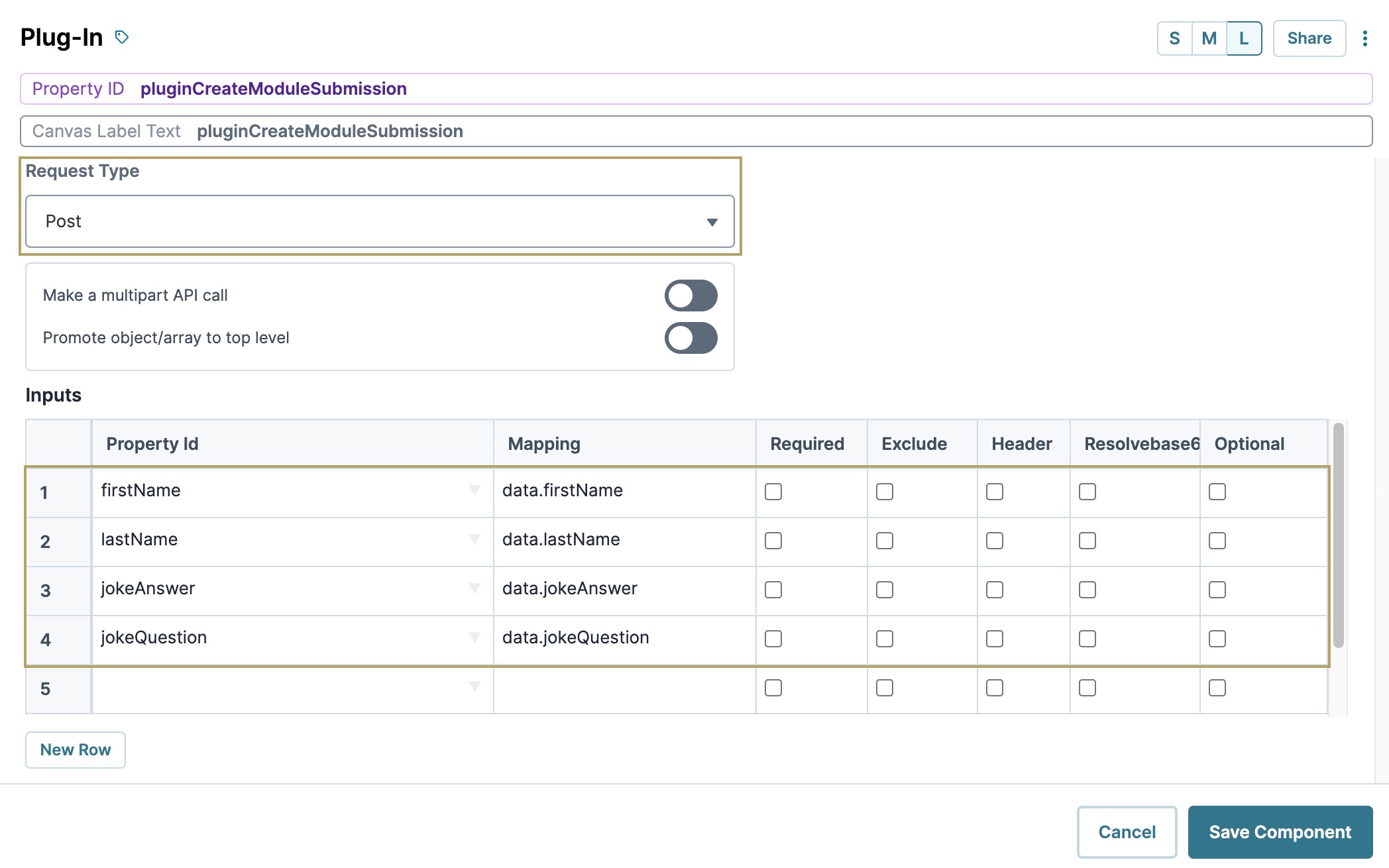Click the data.jokeAnswer mapping cell

(x=625, y=590)
